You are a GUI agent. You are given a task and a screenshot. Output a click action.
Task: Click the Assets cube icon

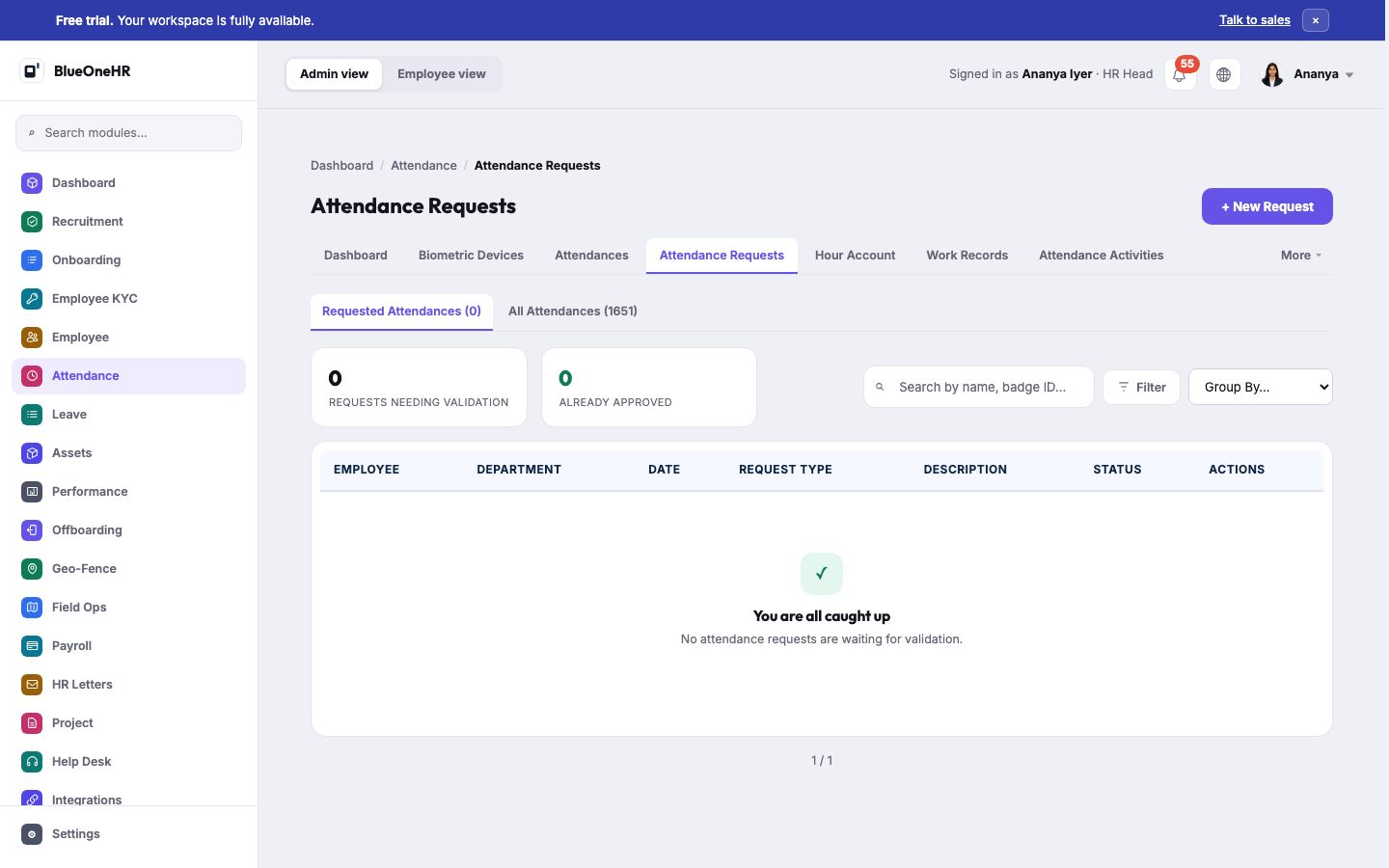[32, 452]
